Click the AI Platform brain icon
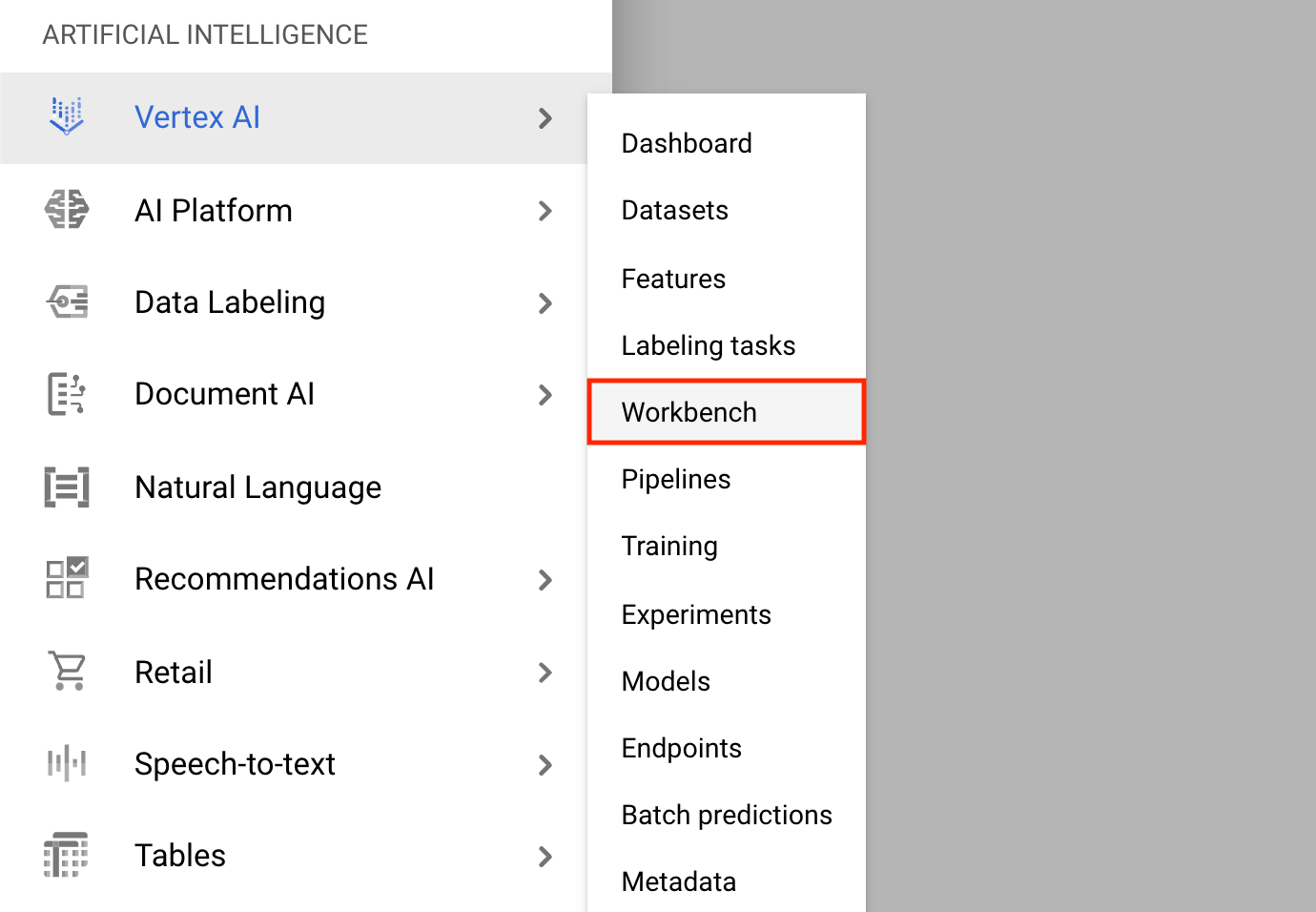 (67, 210)
